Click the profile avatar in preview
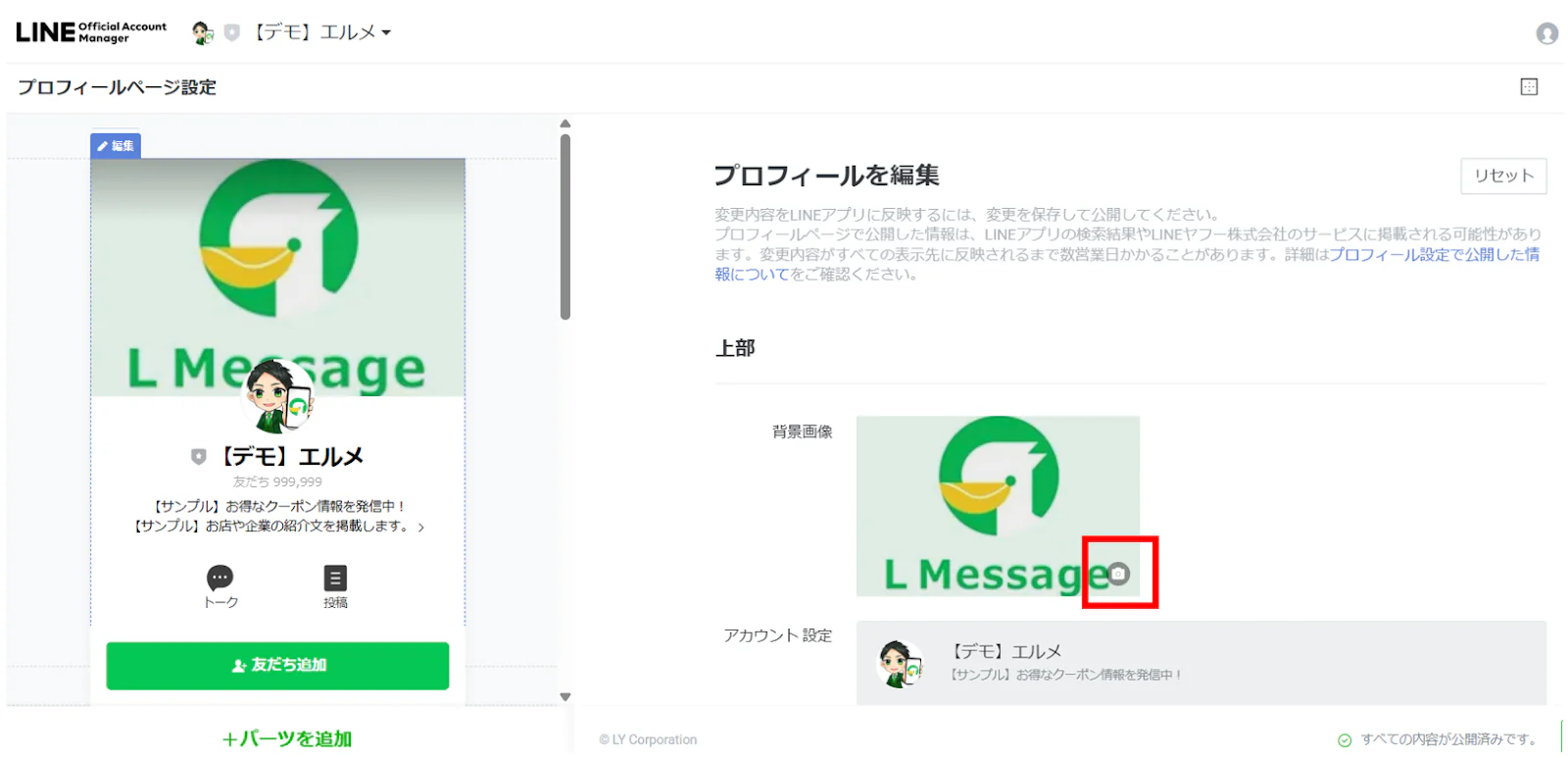Viewport: 1568px width, 757px height. [277, 396]
